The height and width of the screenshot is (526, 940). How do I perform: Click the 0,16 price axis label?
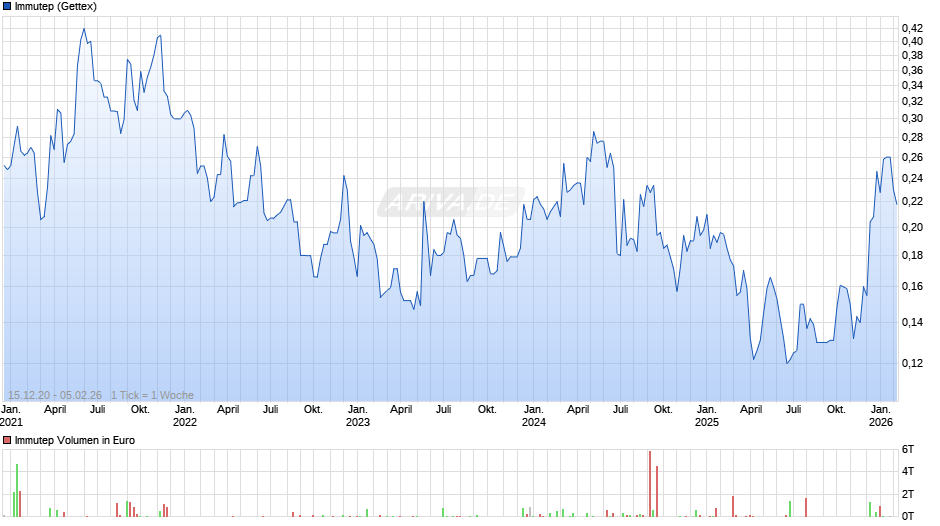pos(912,287)
